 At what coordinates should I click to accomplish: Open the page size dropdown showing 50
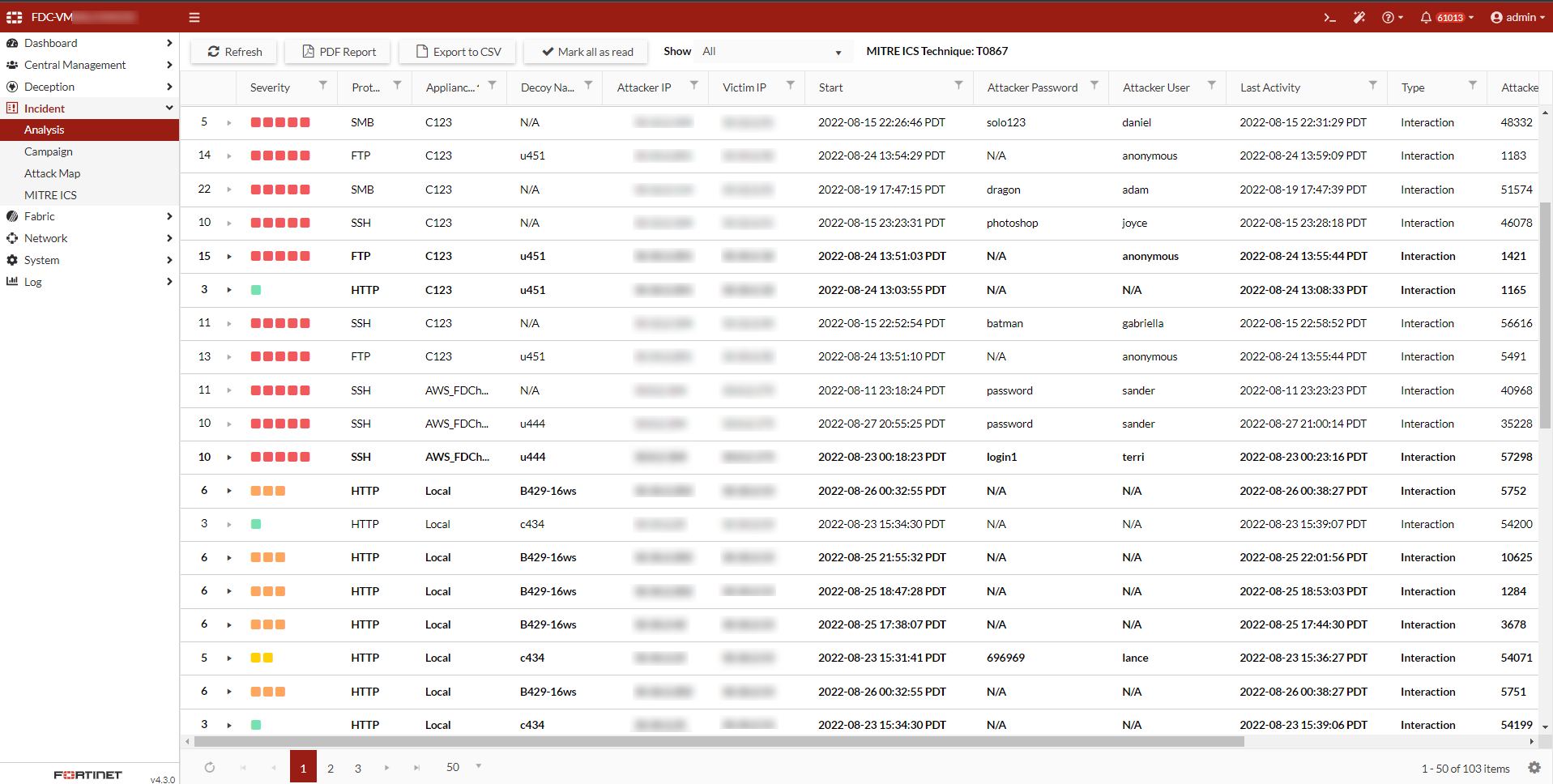pyautogui.click(x=464, y=767)
